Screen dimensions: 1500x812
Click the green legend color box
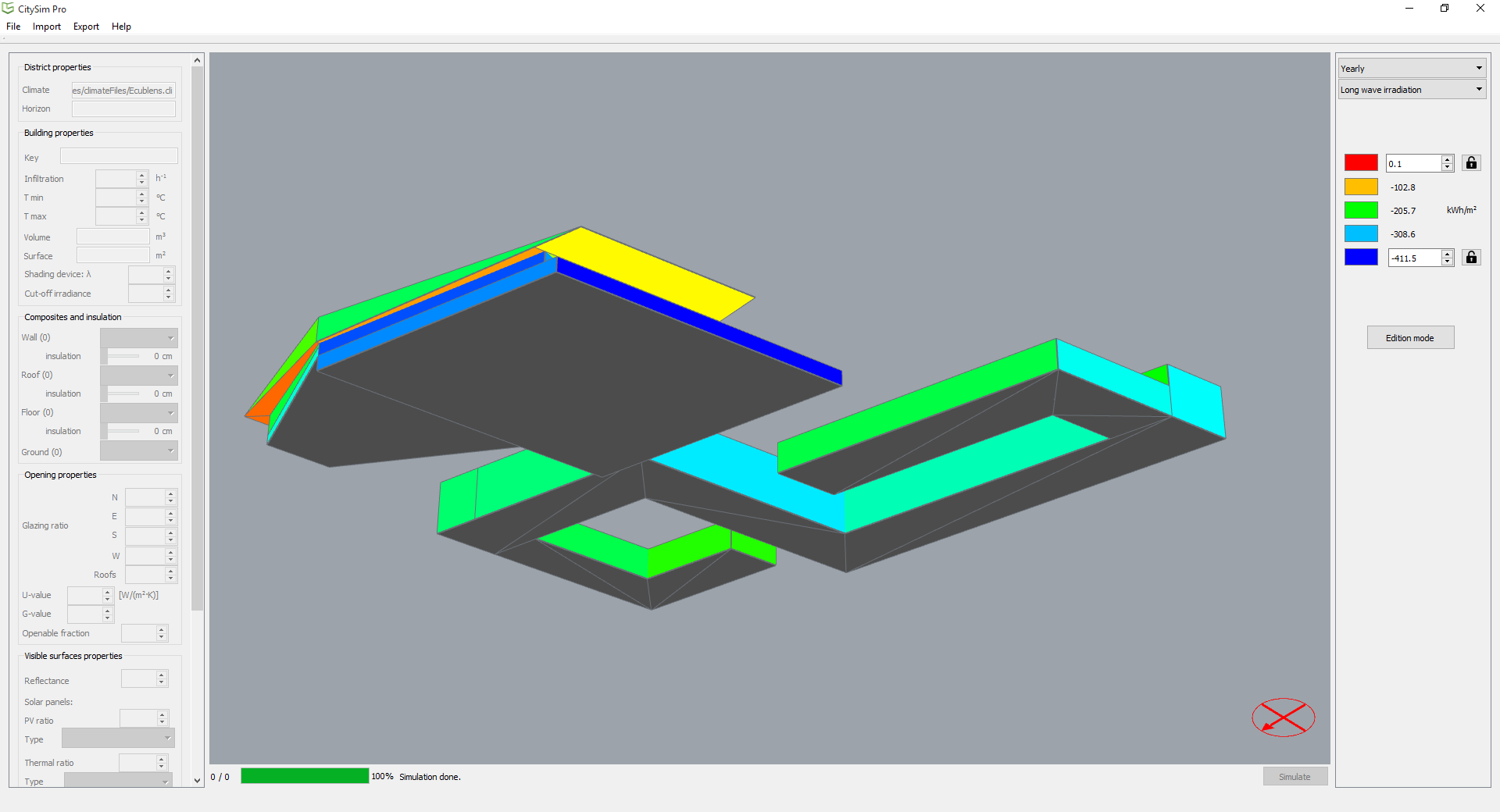coord(1360,211)
